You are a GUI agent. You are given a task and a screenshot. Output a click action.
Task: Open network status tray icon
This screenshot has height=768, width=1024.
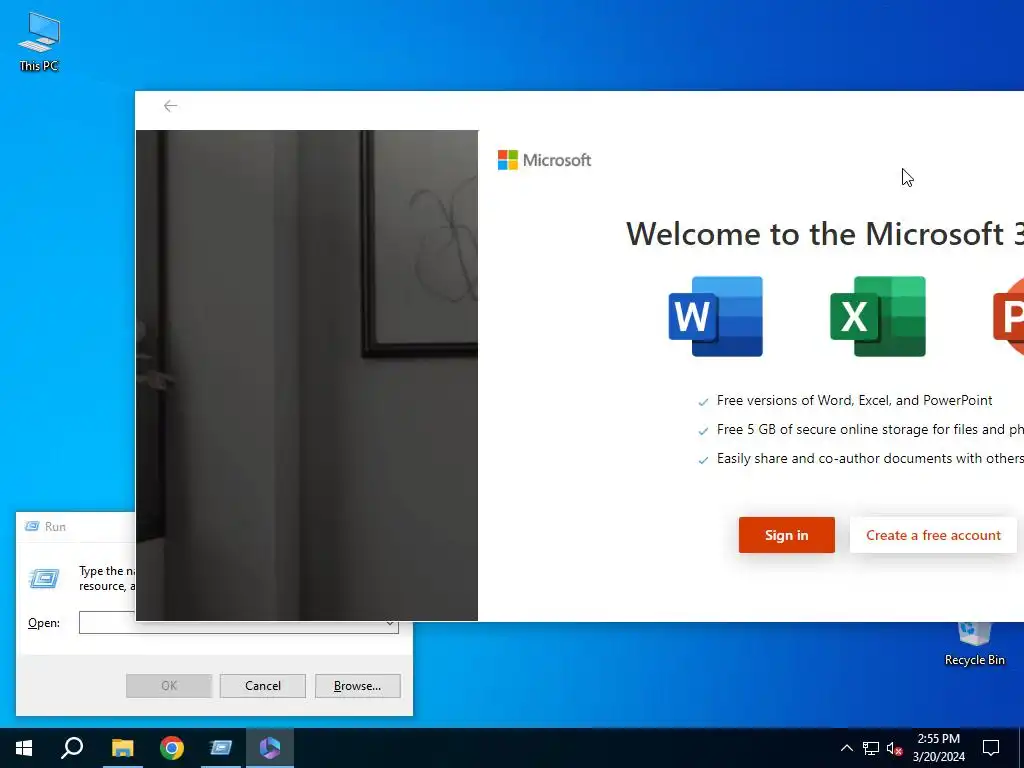[871, 748]
